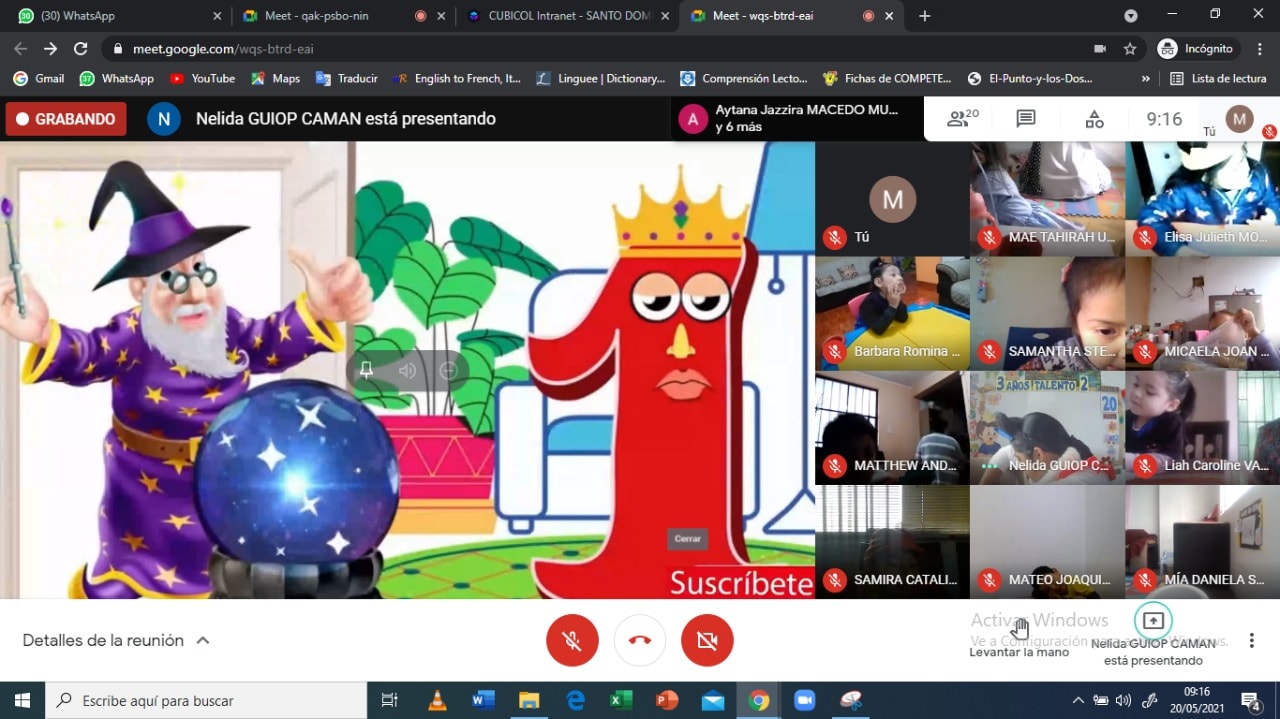
Task: Open the Maps bookmark
Action: pyautogui.click(x=275, y=78)
